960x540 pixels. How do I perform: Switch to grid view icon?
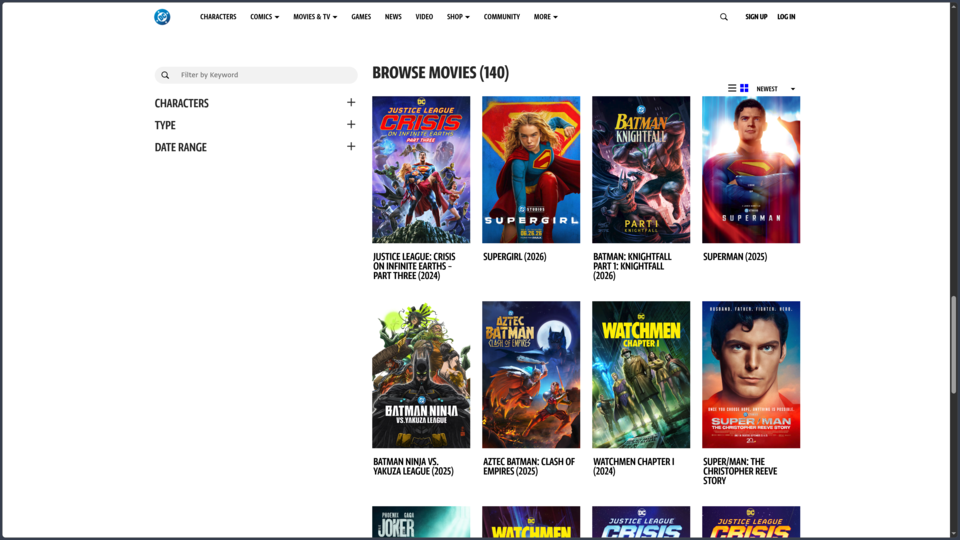point(744,88)
